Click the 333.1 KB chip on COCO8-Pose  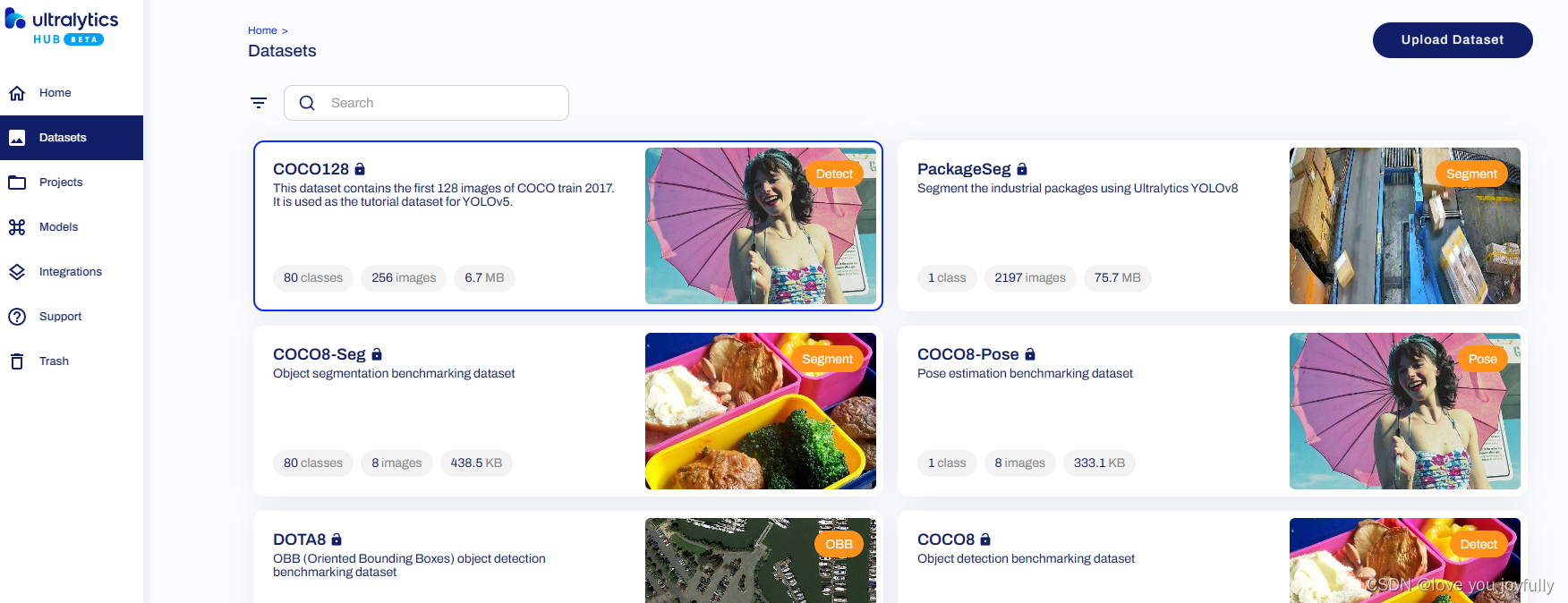point(1099,463)
